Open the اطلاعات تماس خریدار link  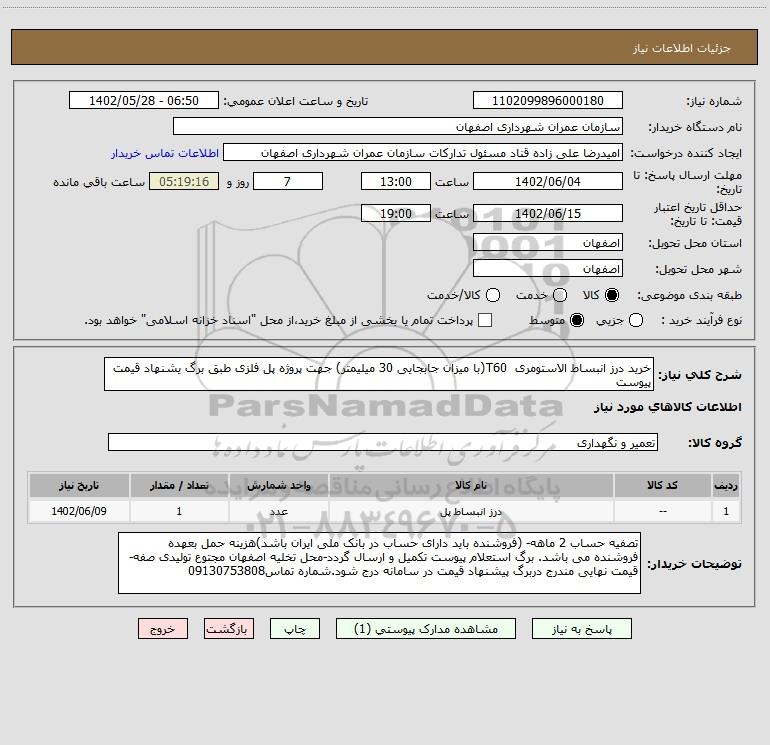click(x=165, y=153)
